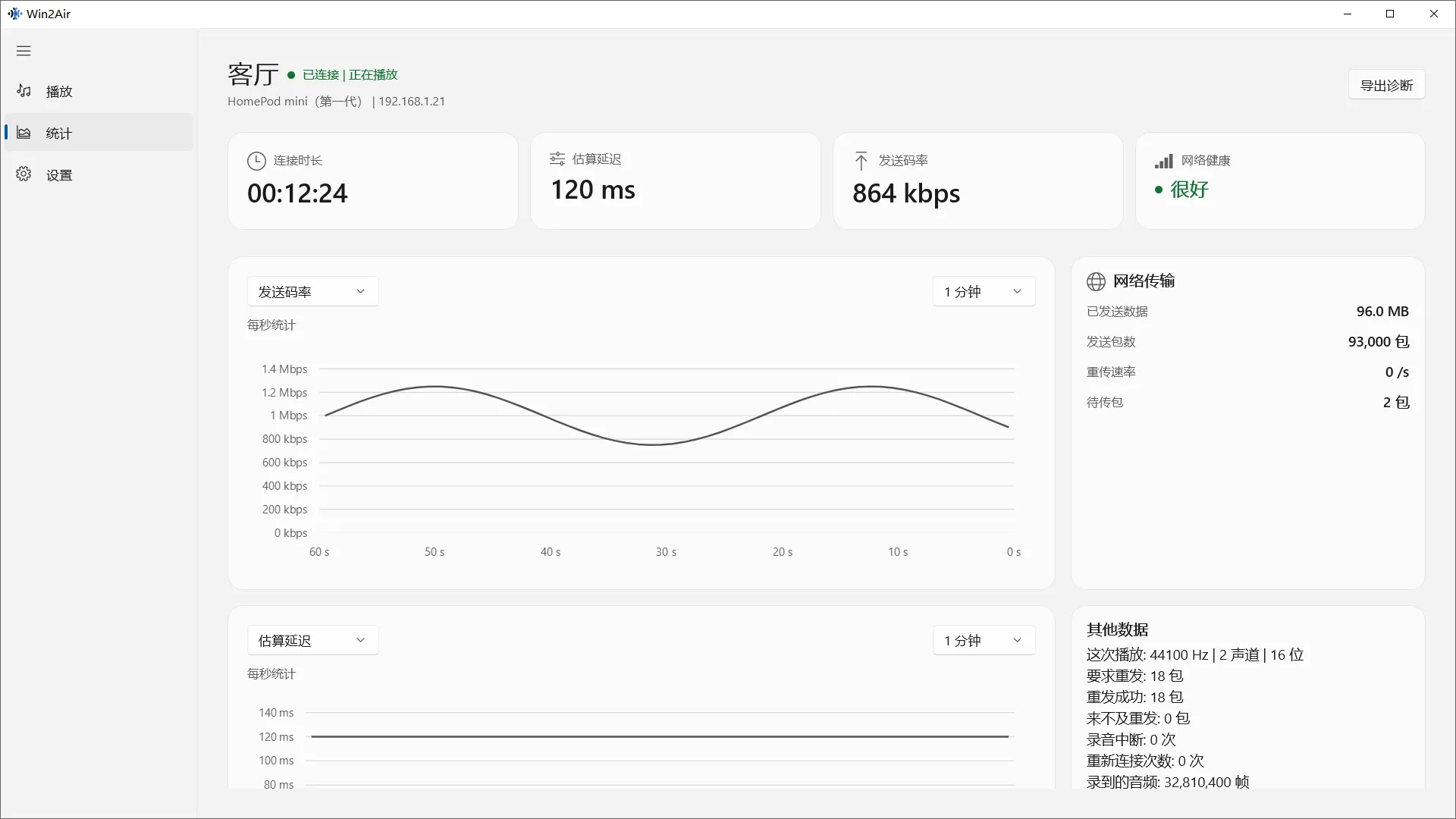The image size is (1456, 819).
Task: Click the clock icon beside 连接时长
Action: [x=256, y=161]
